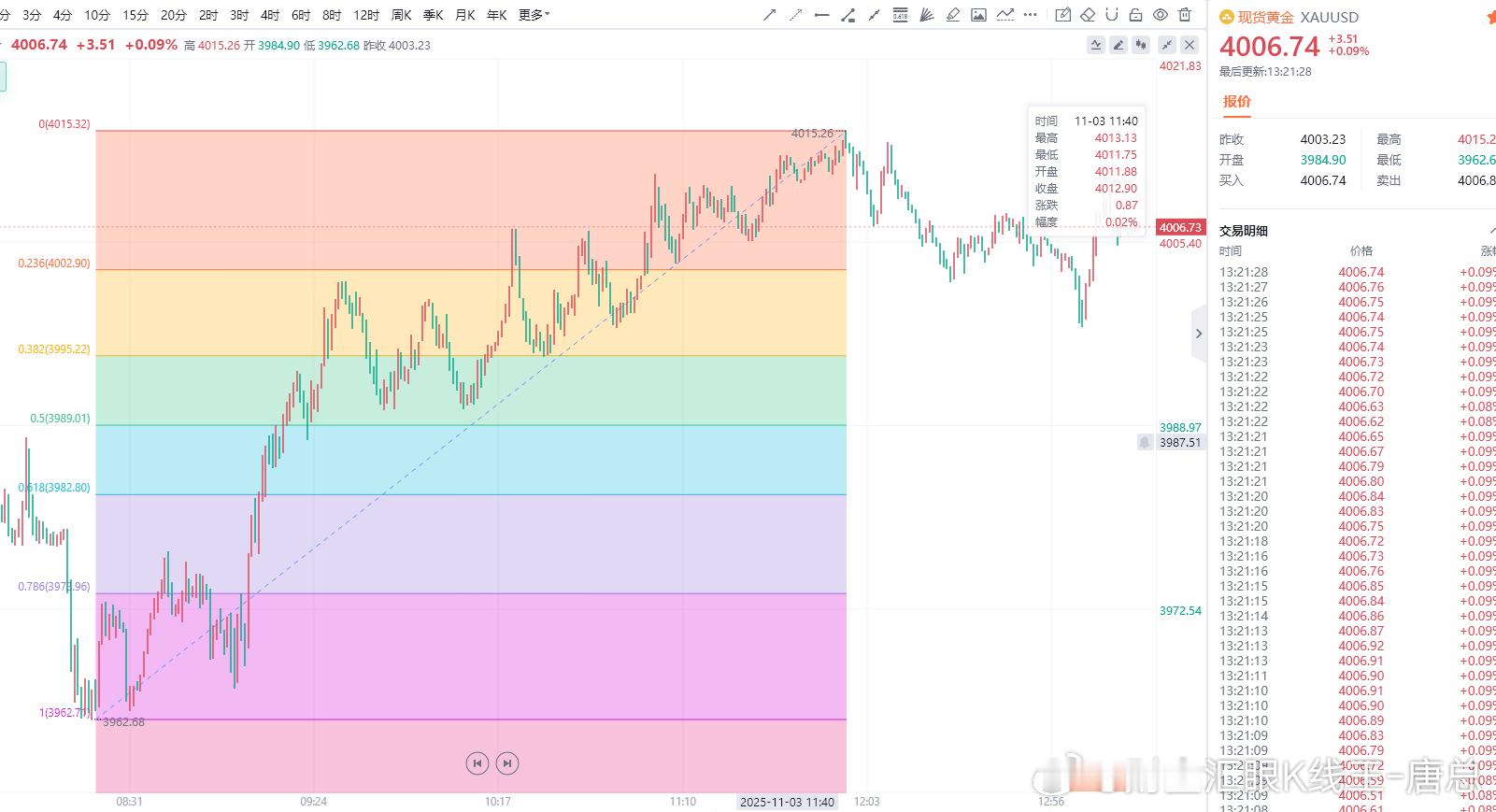Click the 0.5(3989.01) Fibonacci level label
The height and width of the screenshot is (812, 1496).
(60, 419)
